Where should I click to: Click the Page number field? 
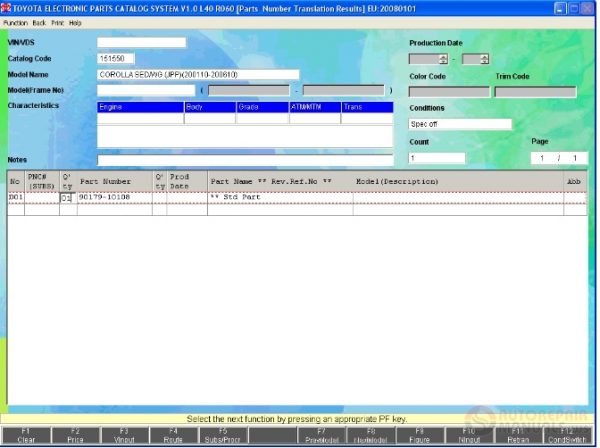coord(559,158)
